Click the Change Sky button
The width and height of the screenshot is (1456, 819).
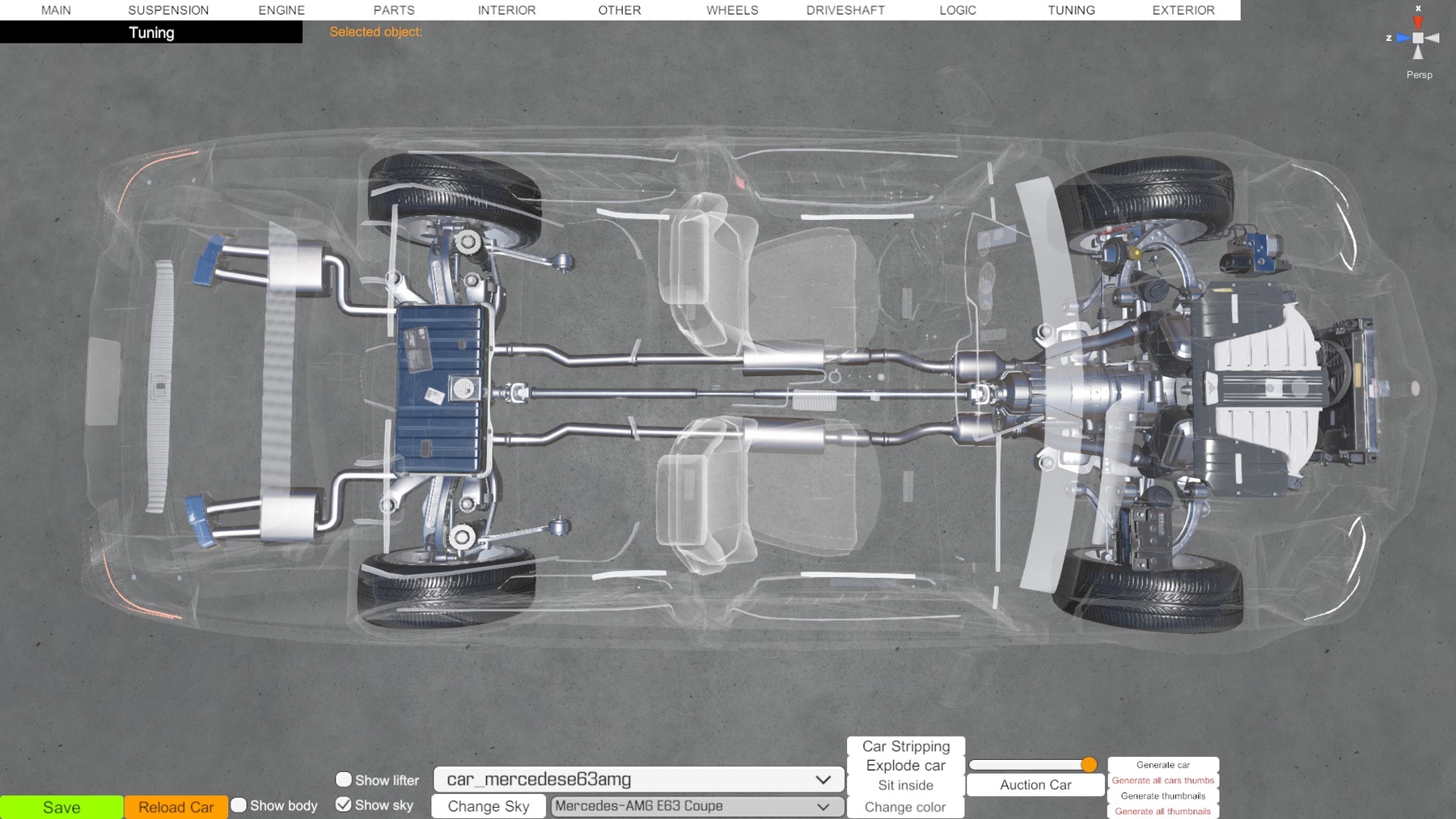[x=489, y=806]
